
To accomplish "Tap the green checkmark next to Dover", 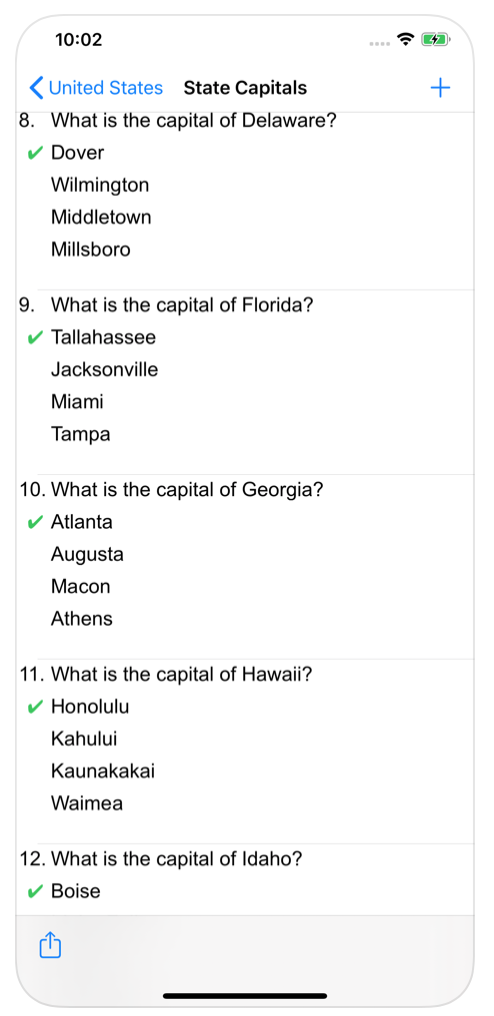I will (x=34, y=154).
